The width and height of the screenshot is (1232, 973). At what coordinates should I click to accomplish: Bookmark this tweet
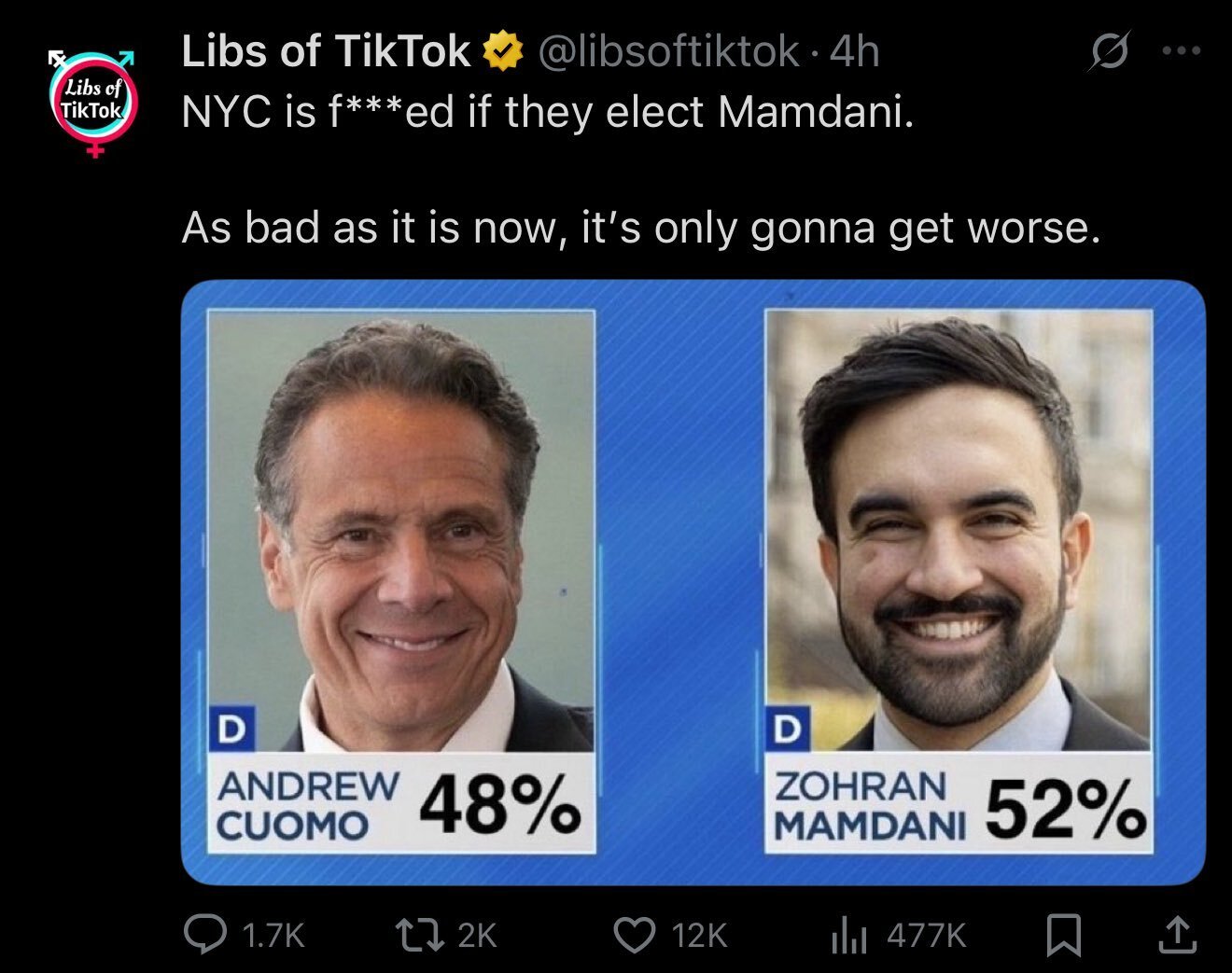[1064, 935]
